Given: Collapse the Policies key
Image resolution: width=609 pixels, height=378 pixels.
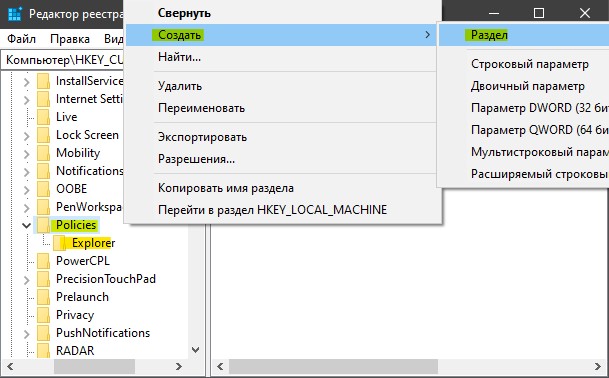Looking at the screenshot, I should coord(26,225).
